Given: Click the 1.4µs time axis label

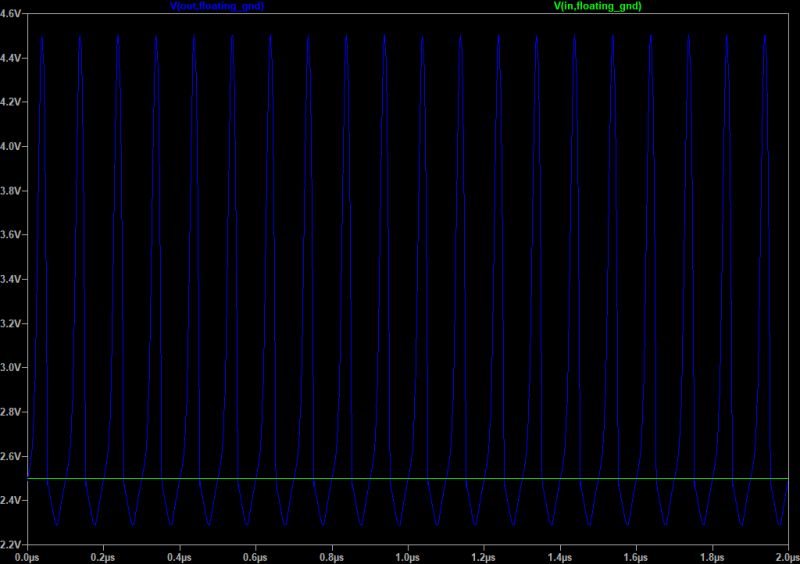Looking at the screenshot, I should click(x=560, y=557).
